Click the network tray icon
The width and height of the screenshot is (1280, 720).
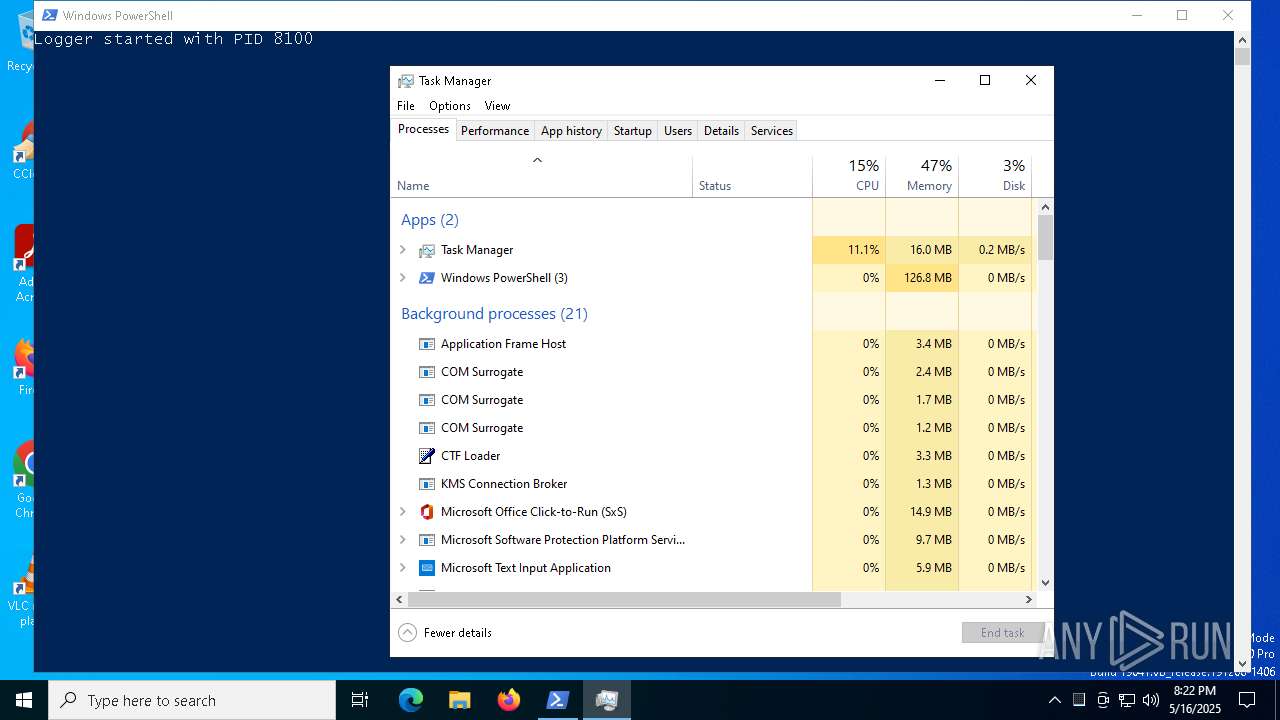(1127, 700)
